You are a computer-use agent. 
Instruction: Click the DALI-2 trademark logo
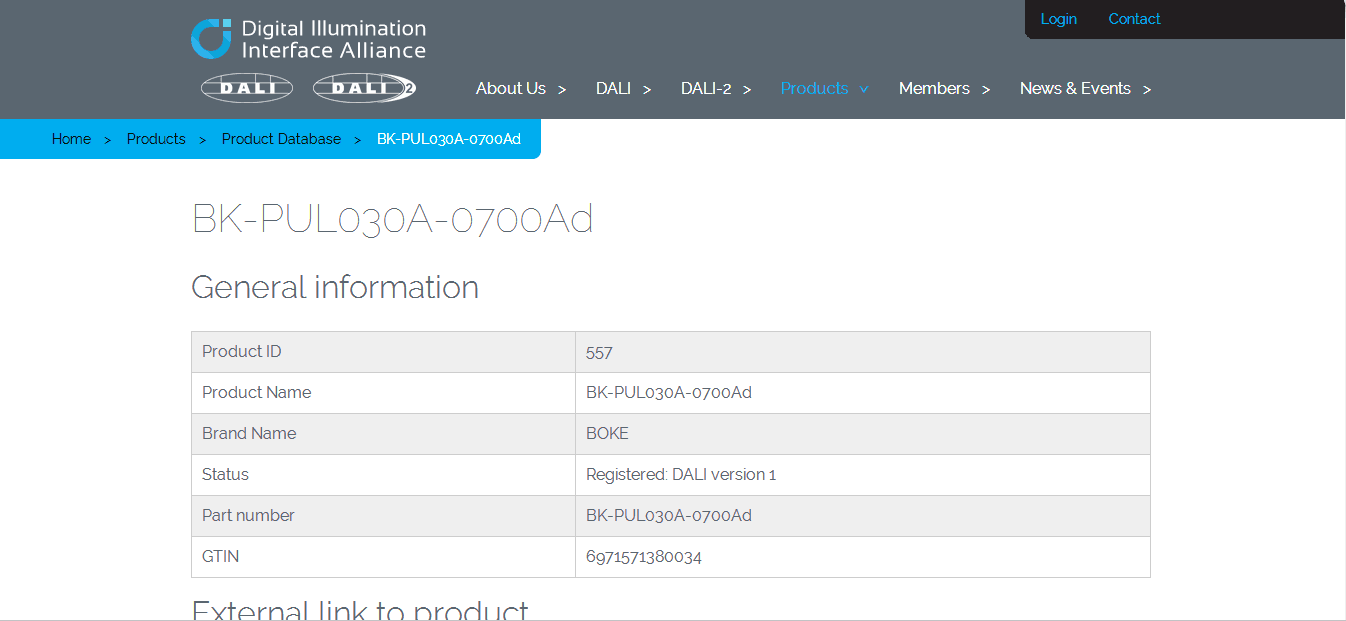tap(365, 88)
